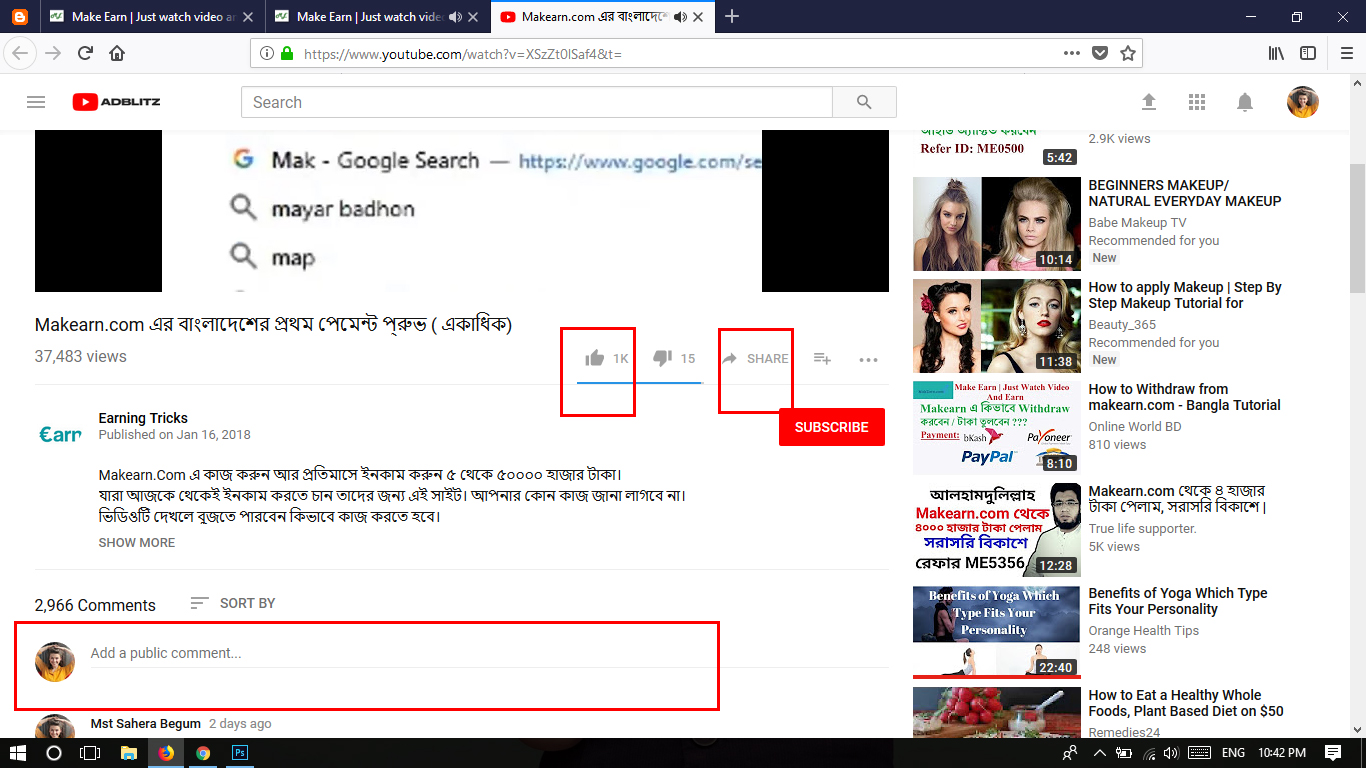
Task: Open the three-dot more actions menu
Action: click(868, 359)
